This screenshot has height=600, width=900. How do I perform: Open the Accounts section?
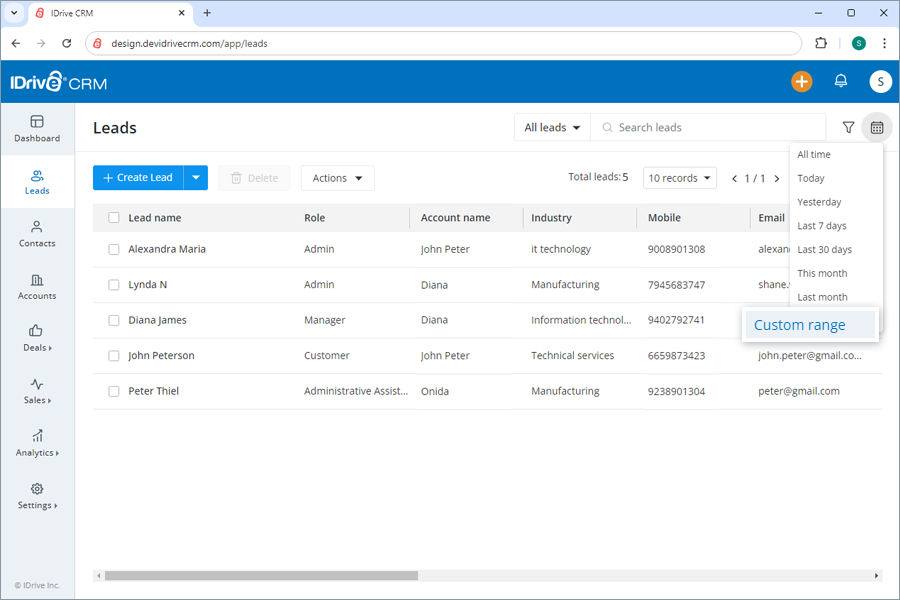coord(37,289)
